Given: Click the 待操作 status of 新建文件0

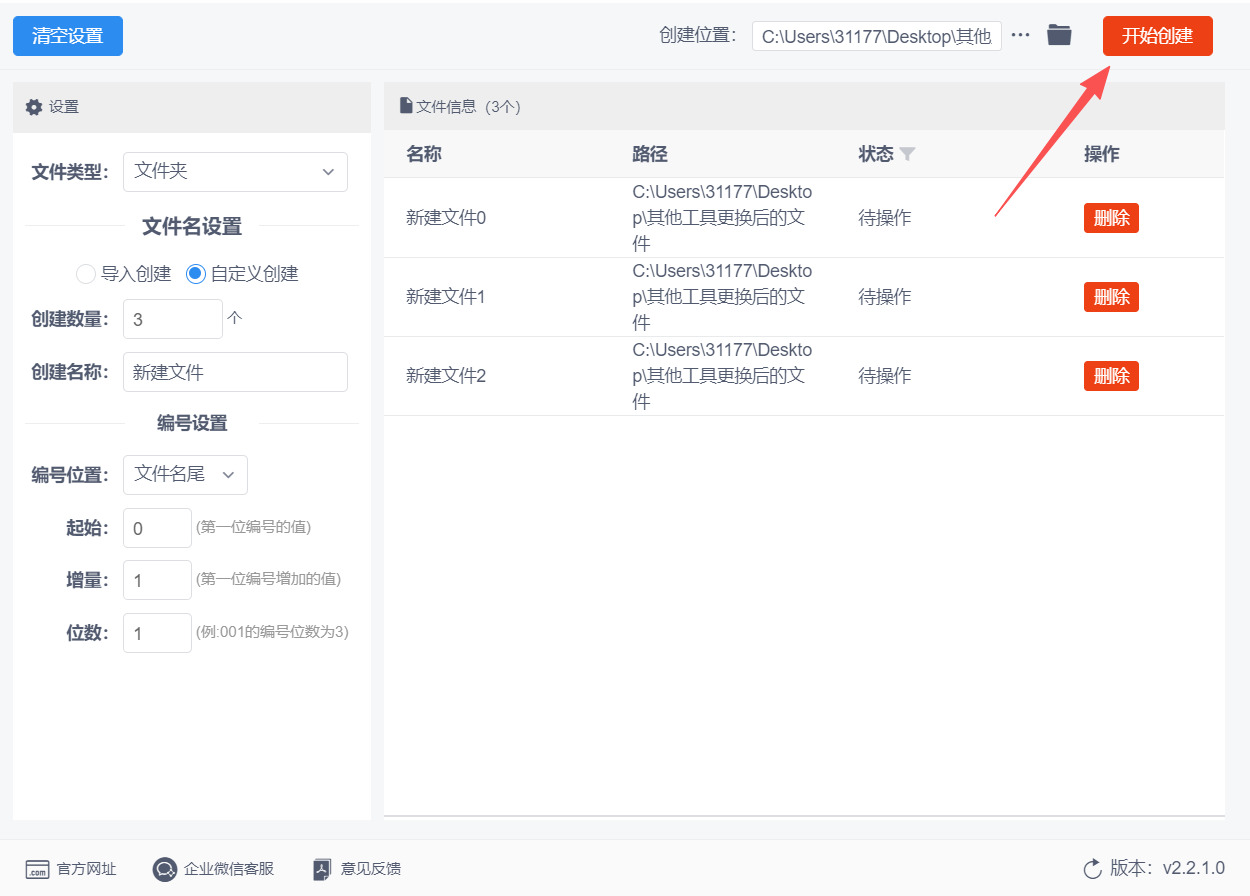Looking at the screenshot, I should click(885, 217).
